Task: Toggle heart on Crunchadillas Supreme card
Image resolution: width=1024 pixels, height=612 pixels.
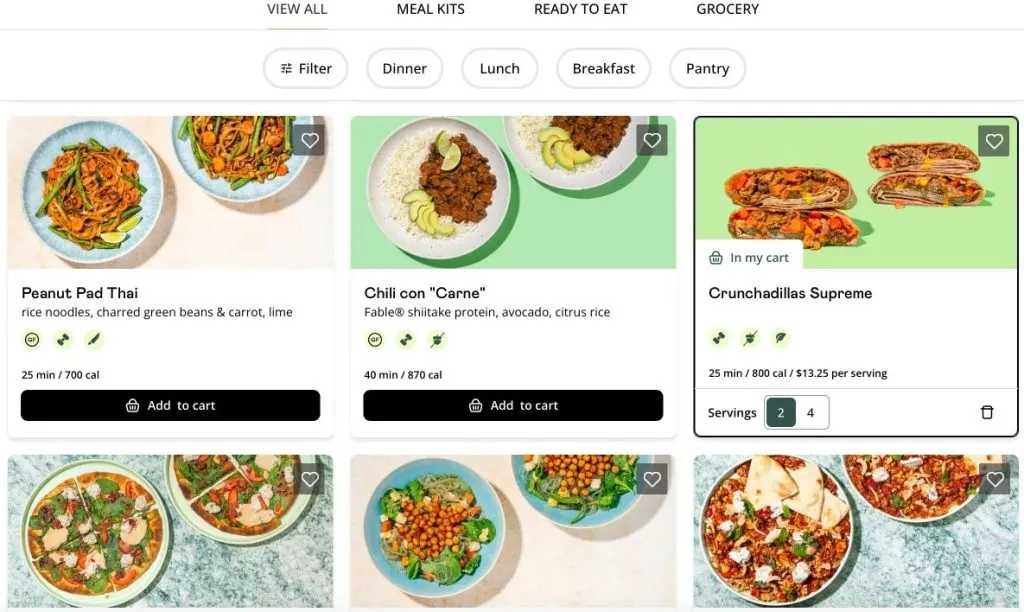Action: (x=994, y=141)
